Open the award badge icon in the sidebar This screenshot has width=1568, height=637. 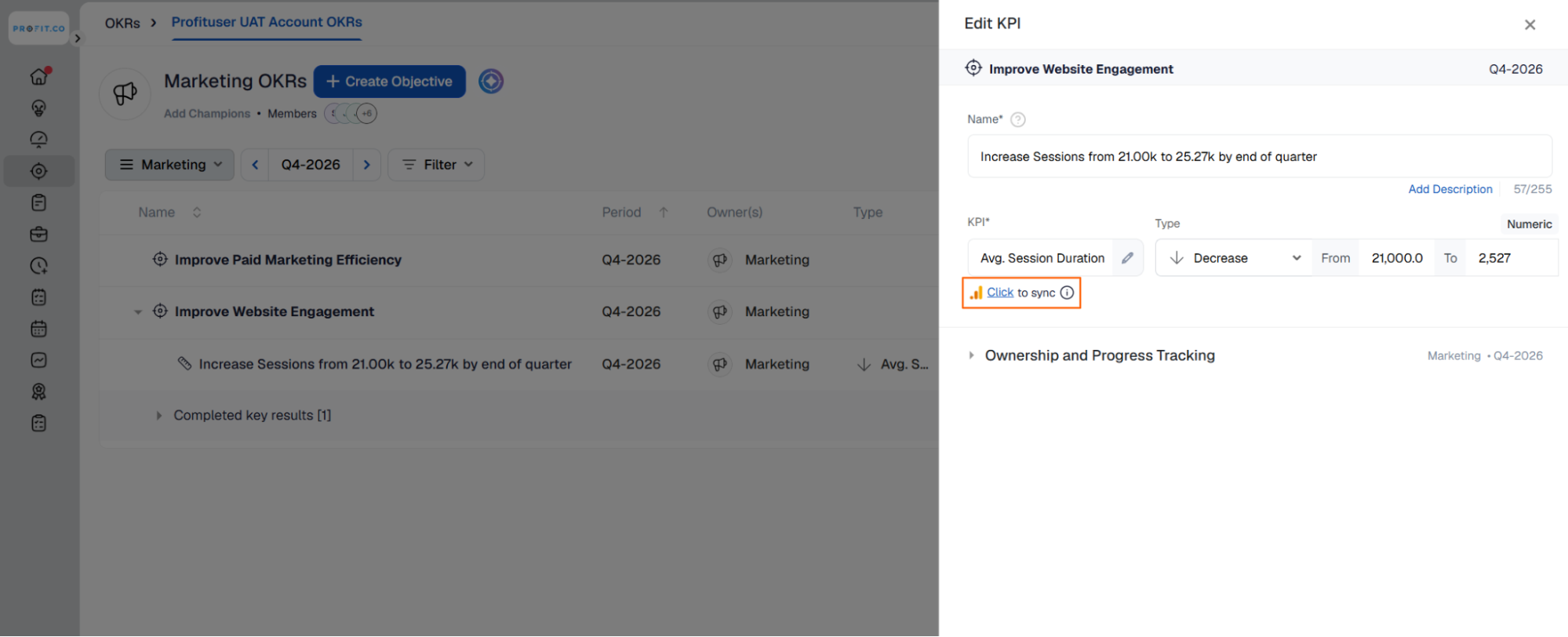pyautogui.click(x=38, y=391)
